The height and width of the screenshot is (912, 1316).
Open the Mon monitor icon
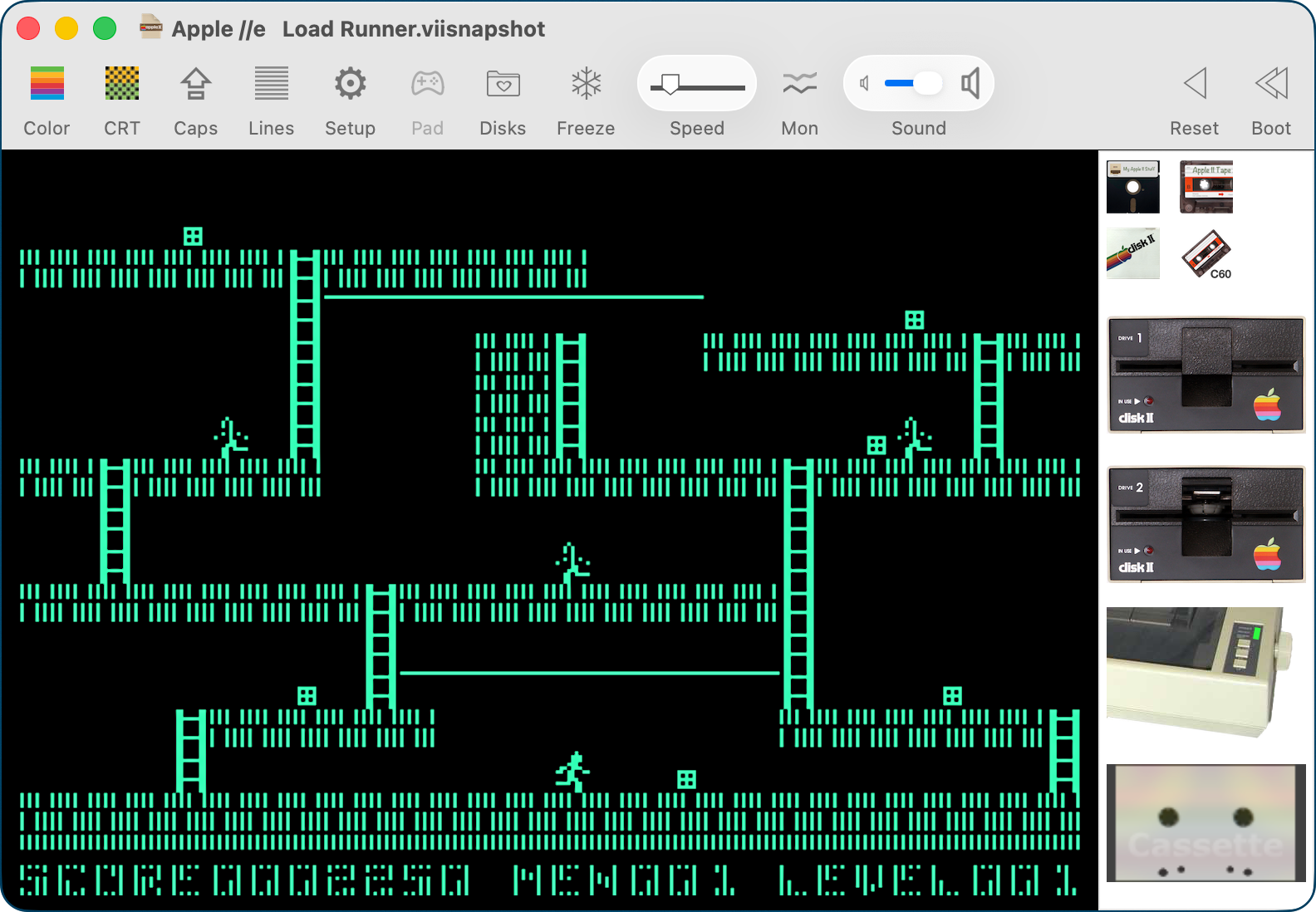coord(799,84)
